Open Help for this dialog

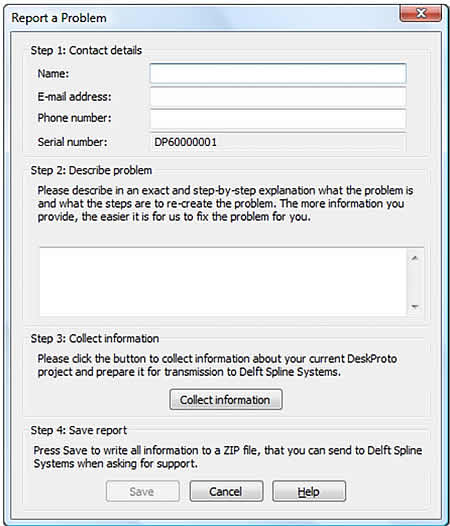(309, 491)
